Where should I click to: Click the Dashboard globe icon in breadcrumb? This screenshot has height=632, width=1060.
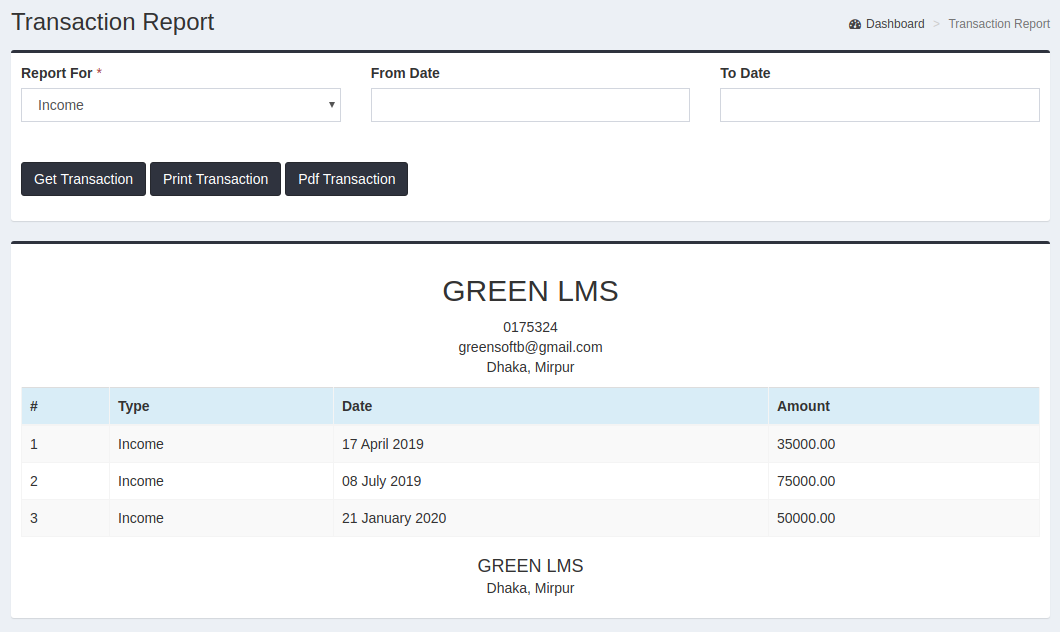(x=855, y=23)
